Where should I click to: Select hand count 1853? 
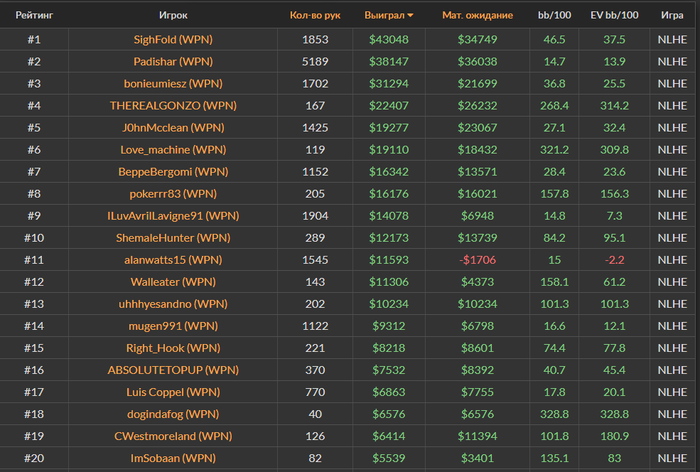(315, 39)
